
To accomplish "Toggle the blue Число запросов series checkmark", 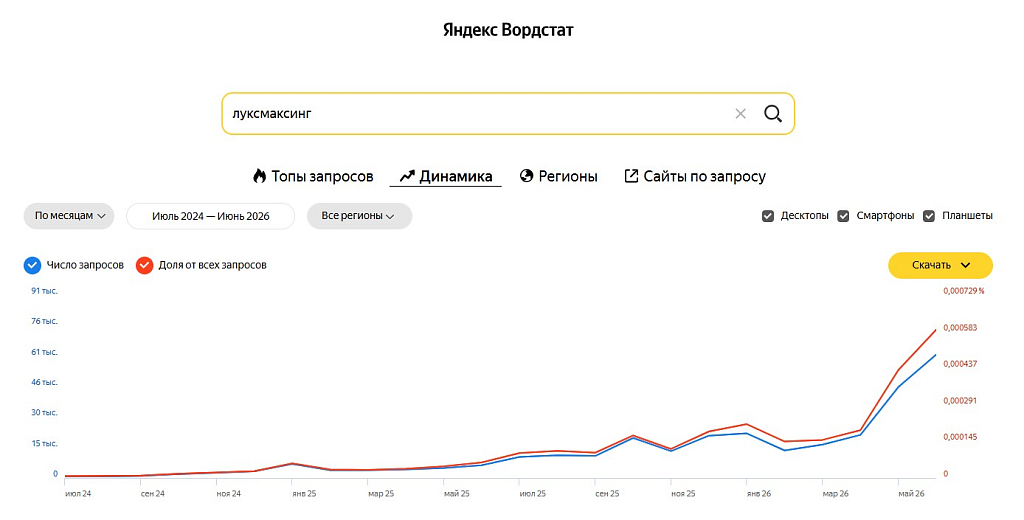I will click(x=32, y=265).
